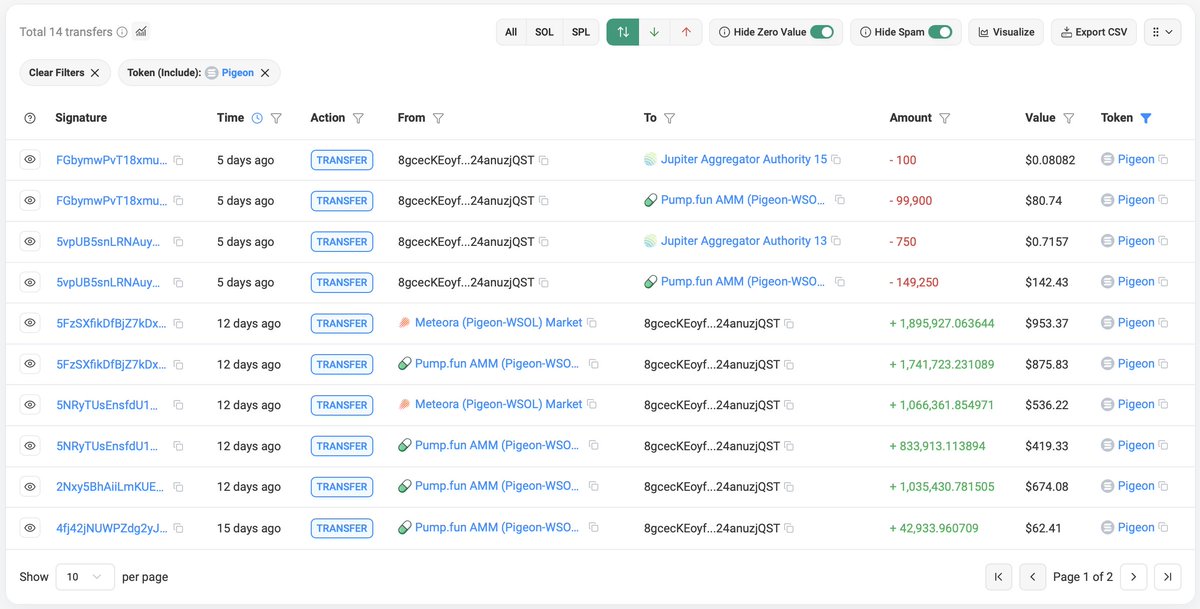The height and width of the screenshot is (609, 1200).
Task: Open Meteora Market link in $953.37 row
Action: point(498,323)
